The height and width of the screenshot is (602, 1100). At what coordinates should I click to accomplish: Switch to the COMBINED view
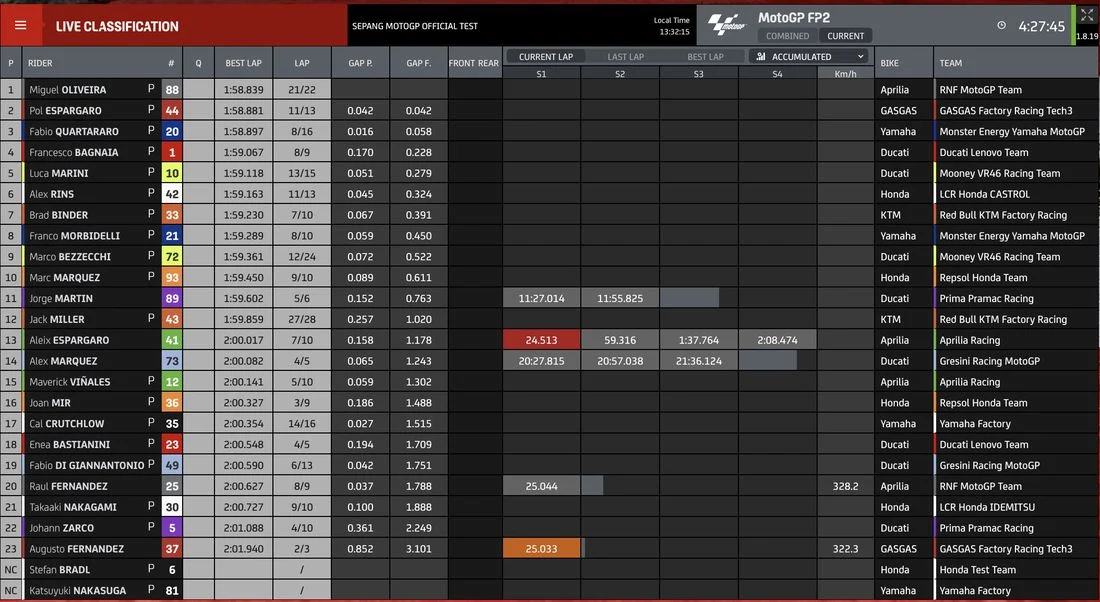(787, 36)
